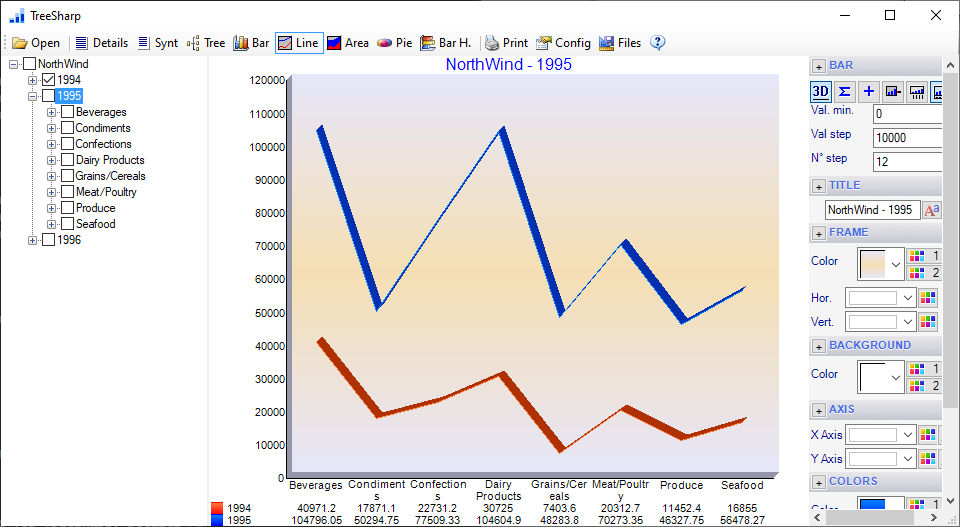Viewport: 960px width, 527px height.
Task: Open the Hor. color palette button
Action: pos(928,298)
